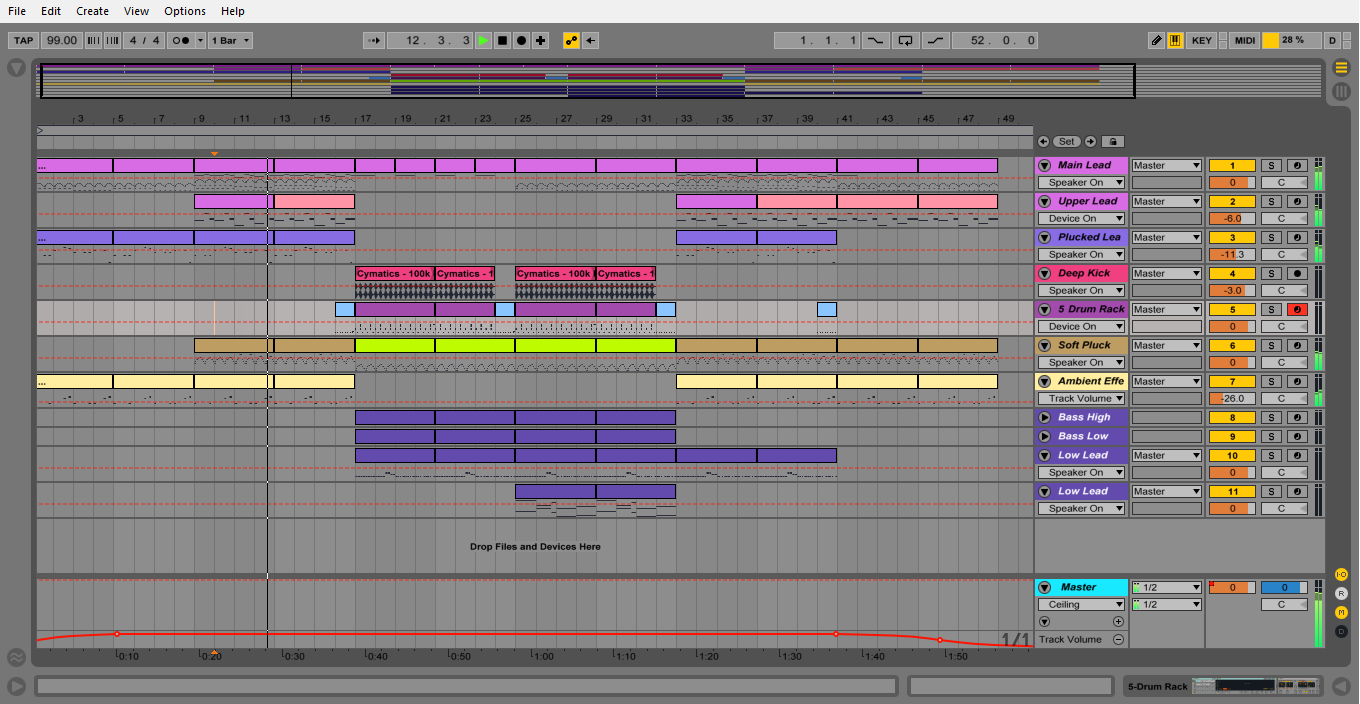Toggle info view bottom-left triangle
The width and height of the screenshot is (1360, 704).
point(16,686)
